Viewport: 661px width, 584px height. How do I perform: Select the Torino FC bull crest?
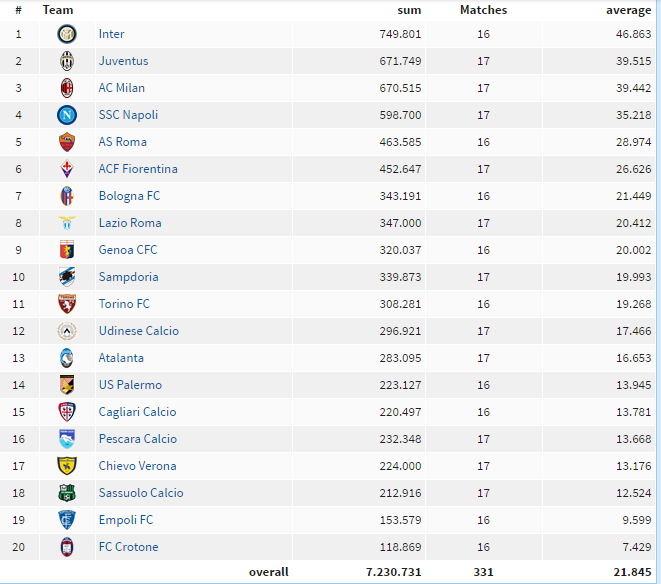click(67, 304)
